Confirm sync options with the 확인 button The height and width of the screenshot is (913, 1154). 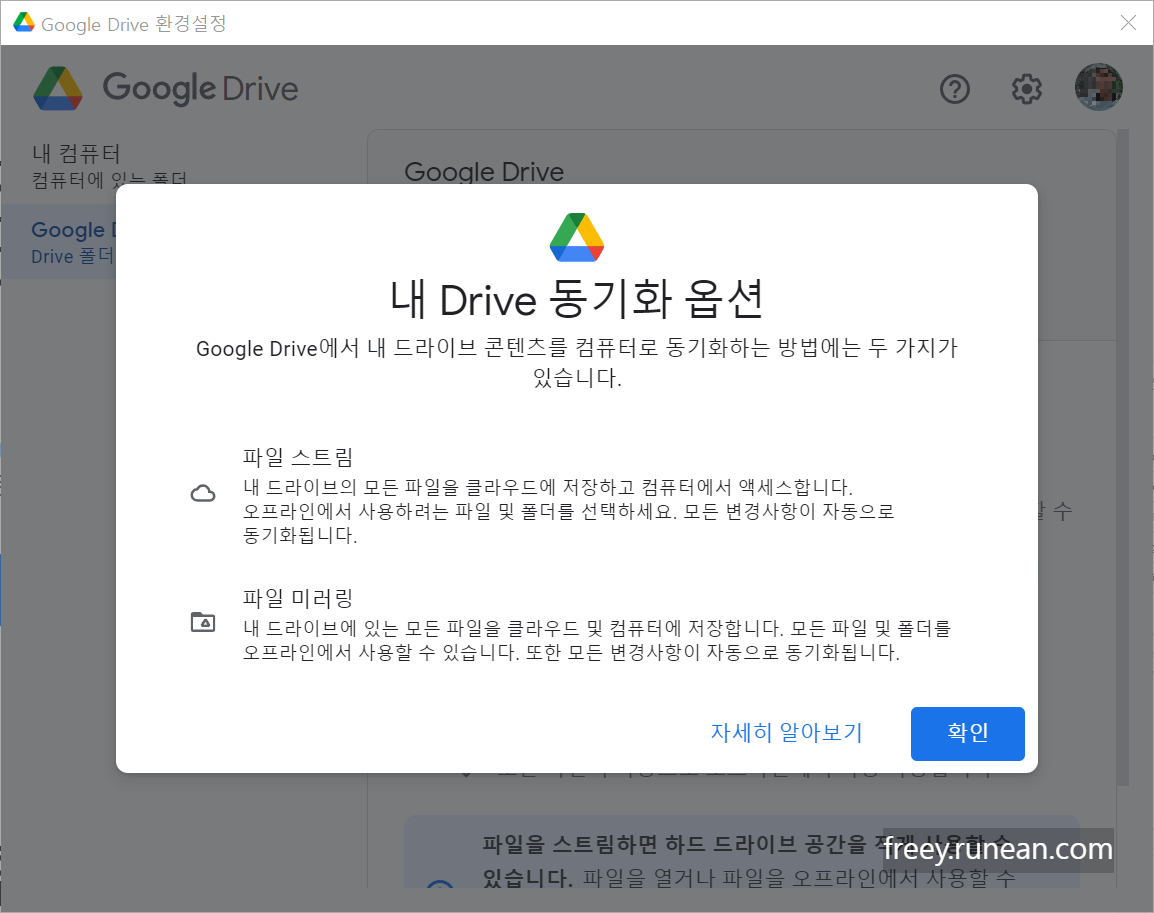click(x=967, y=733)
